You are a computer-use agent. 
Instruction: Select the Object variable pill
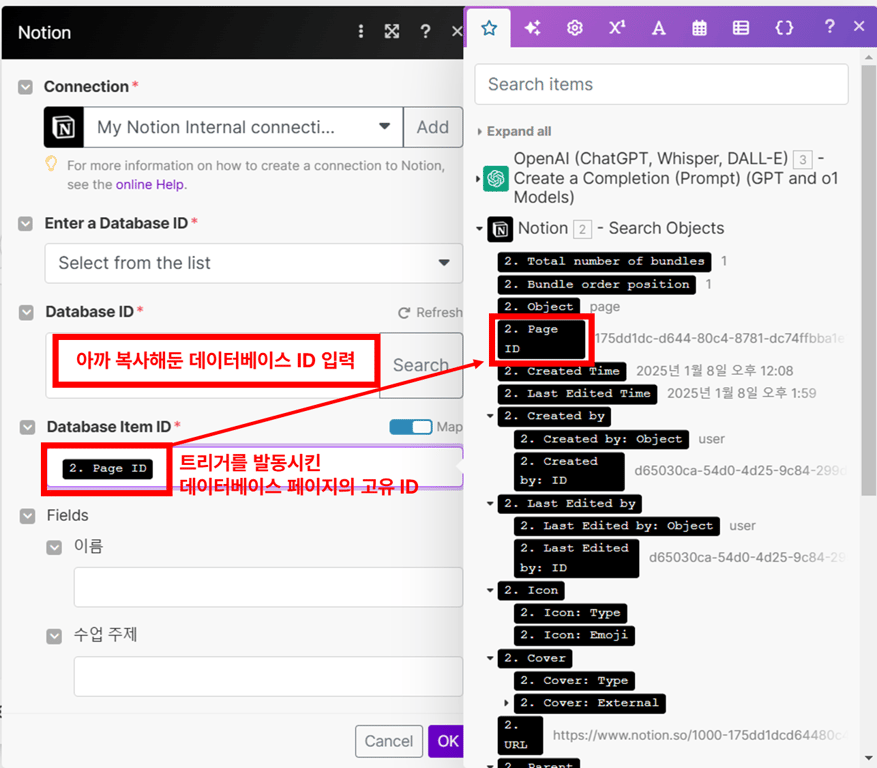point(539,307)
